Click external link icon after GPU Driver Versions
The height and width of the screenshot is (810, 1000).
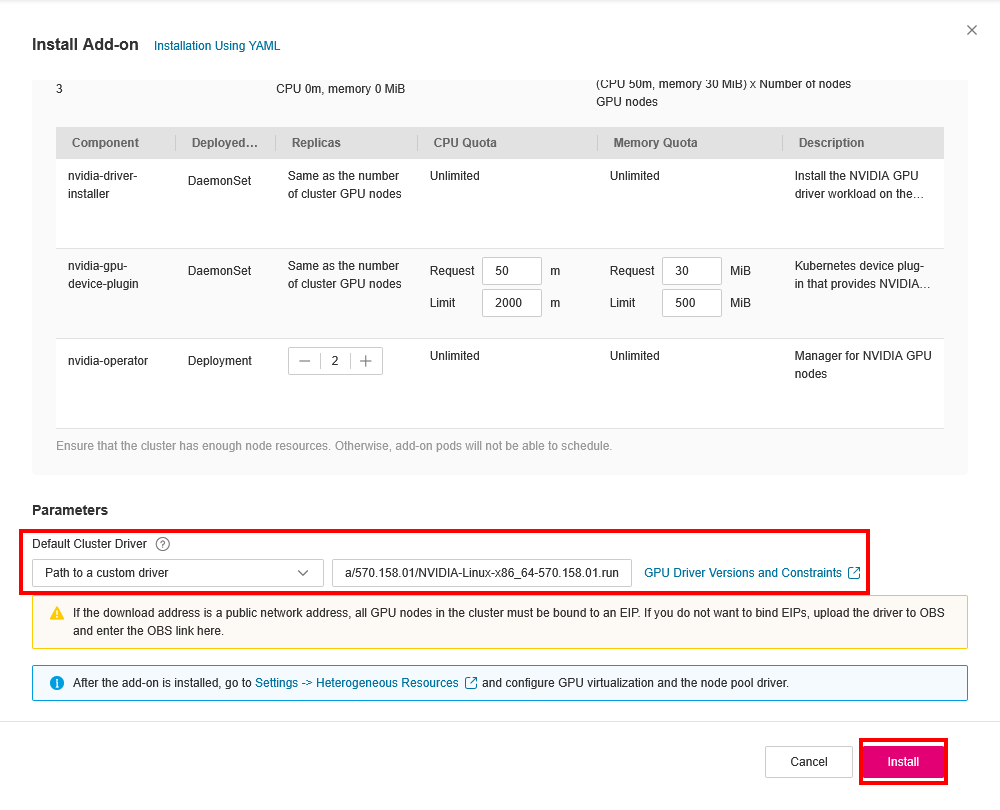coord(854,573)
